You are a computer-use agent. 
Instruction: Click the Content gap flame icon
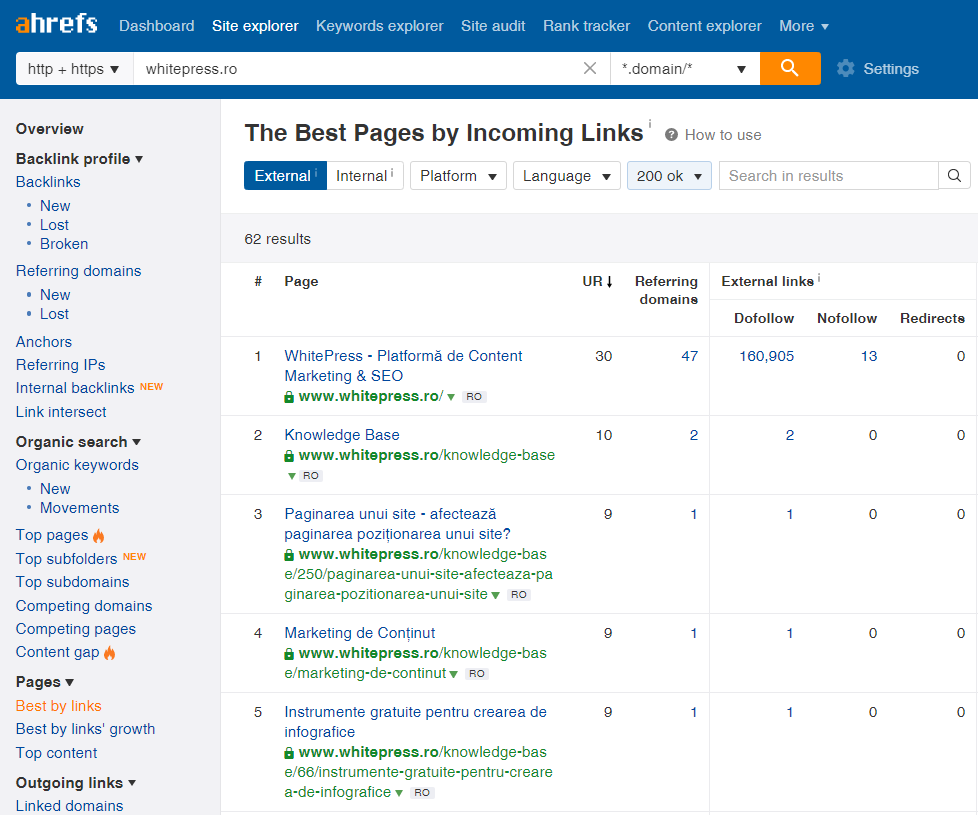coord(110,653)
